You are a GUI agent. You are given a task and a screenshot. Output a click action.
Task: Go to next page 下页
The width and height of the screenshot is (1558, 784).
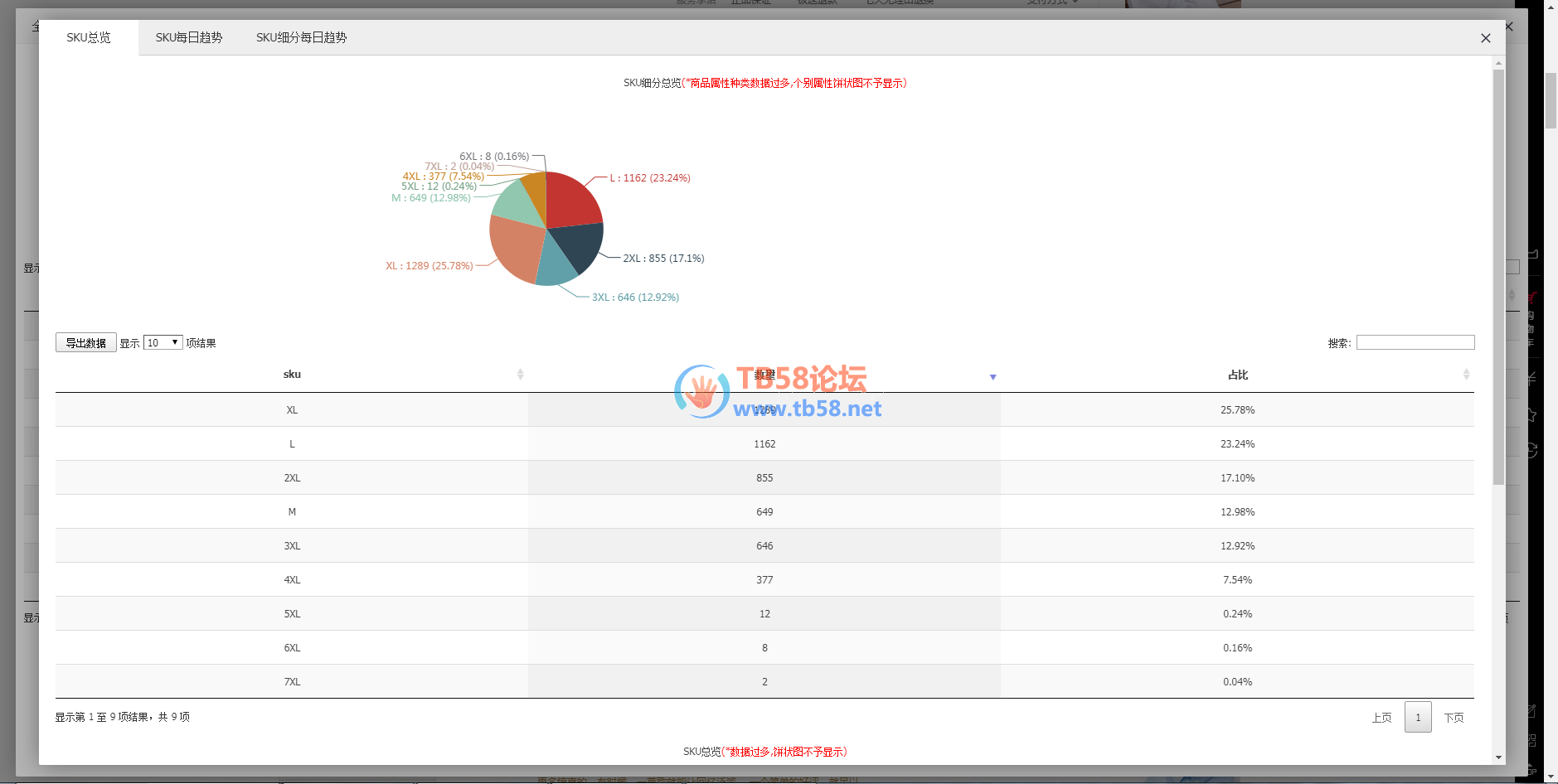[x=1454, y=718]
